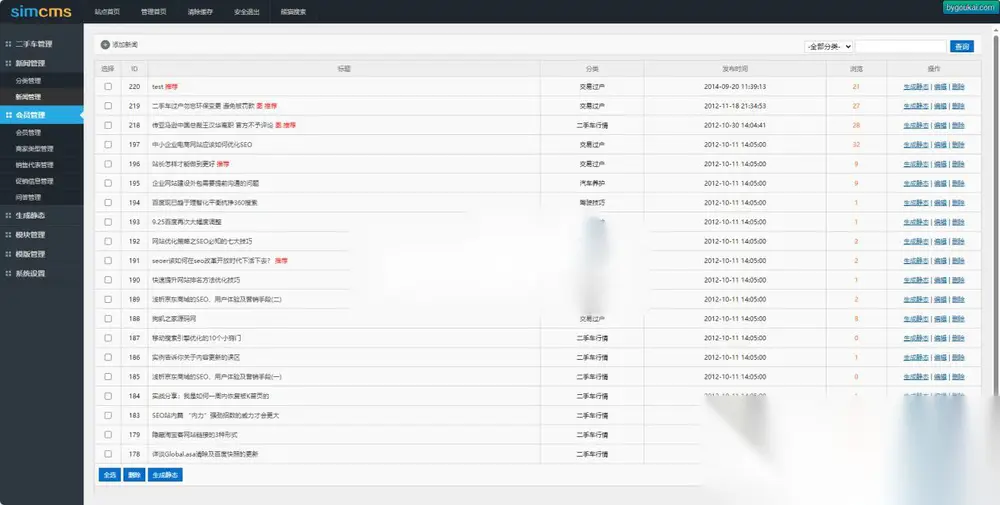Click the keyword search input field
Screen dimensions: 1000x505
click(x=901, y=47)
